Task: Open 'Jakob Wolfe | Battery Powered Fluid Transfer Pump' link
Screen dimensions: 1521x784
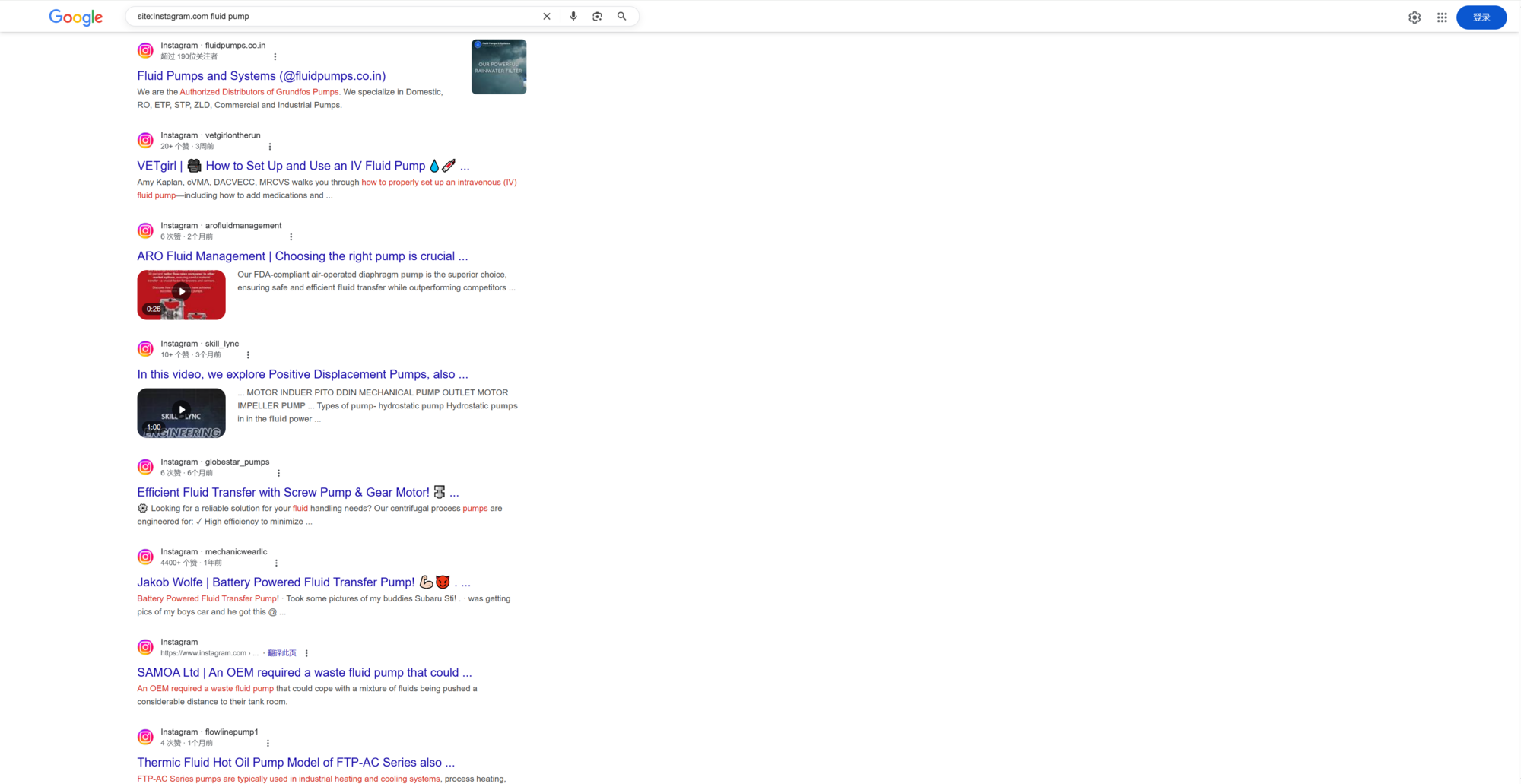Action: tap(304, 582)
